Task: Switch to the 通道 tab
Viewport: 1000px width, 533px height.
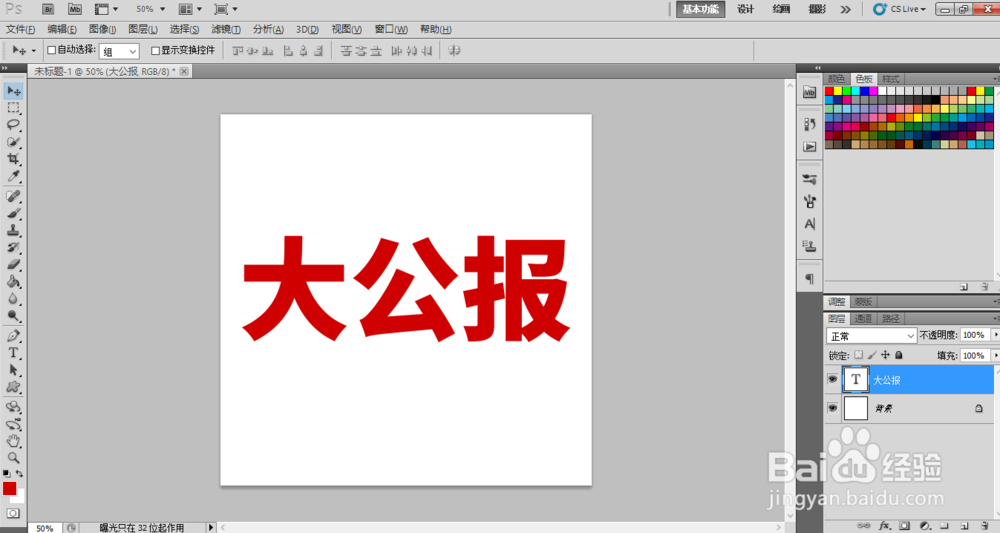Action: 863,318
